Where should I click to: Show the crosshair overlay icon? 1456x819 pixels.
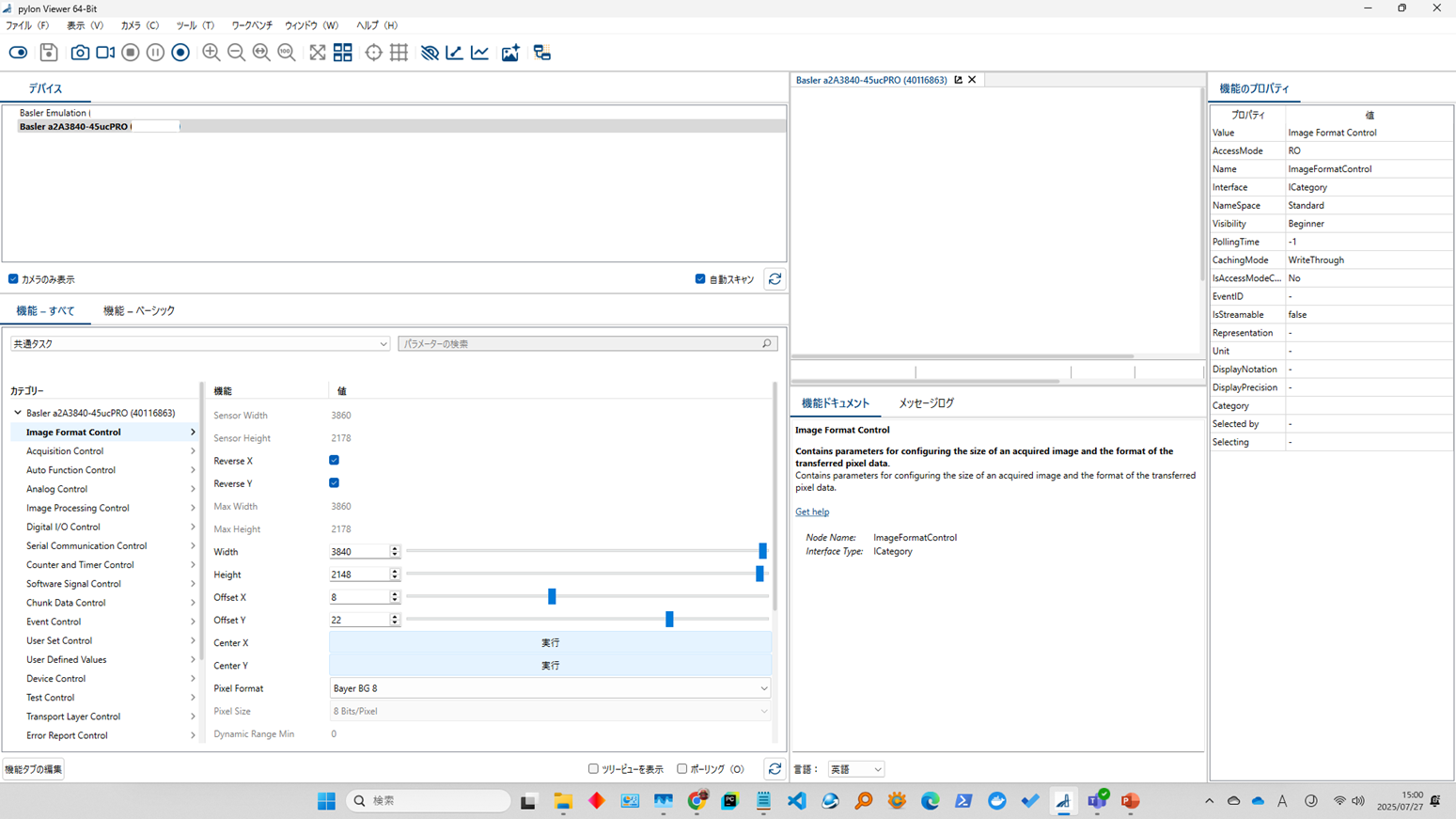pos(373,53)
